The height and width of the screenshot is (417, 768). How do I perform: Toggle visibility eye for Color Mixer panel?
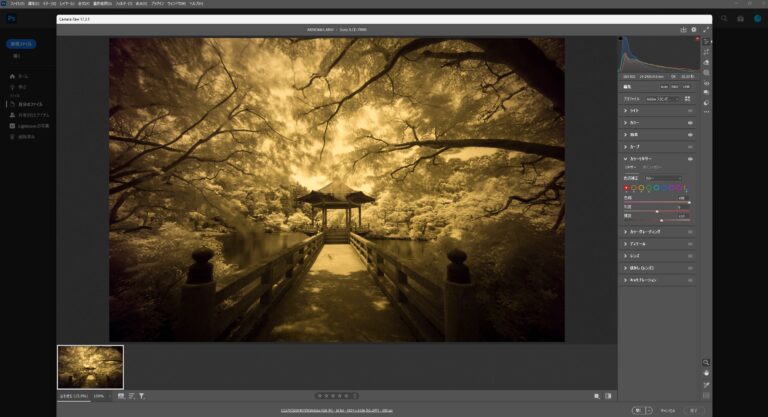tap(690, 158)
